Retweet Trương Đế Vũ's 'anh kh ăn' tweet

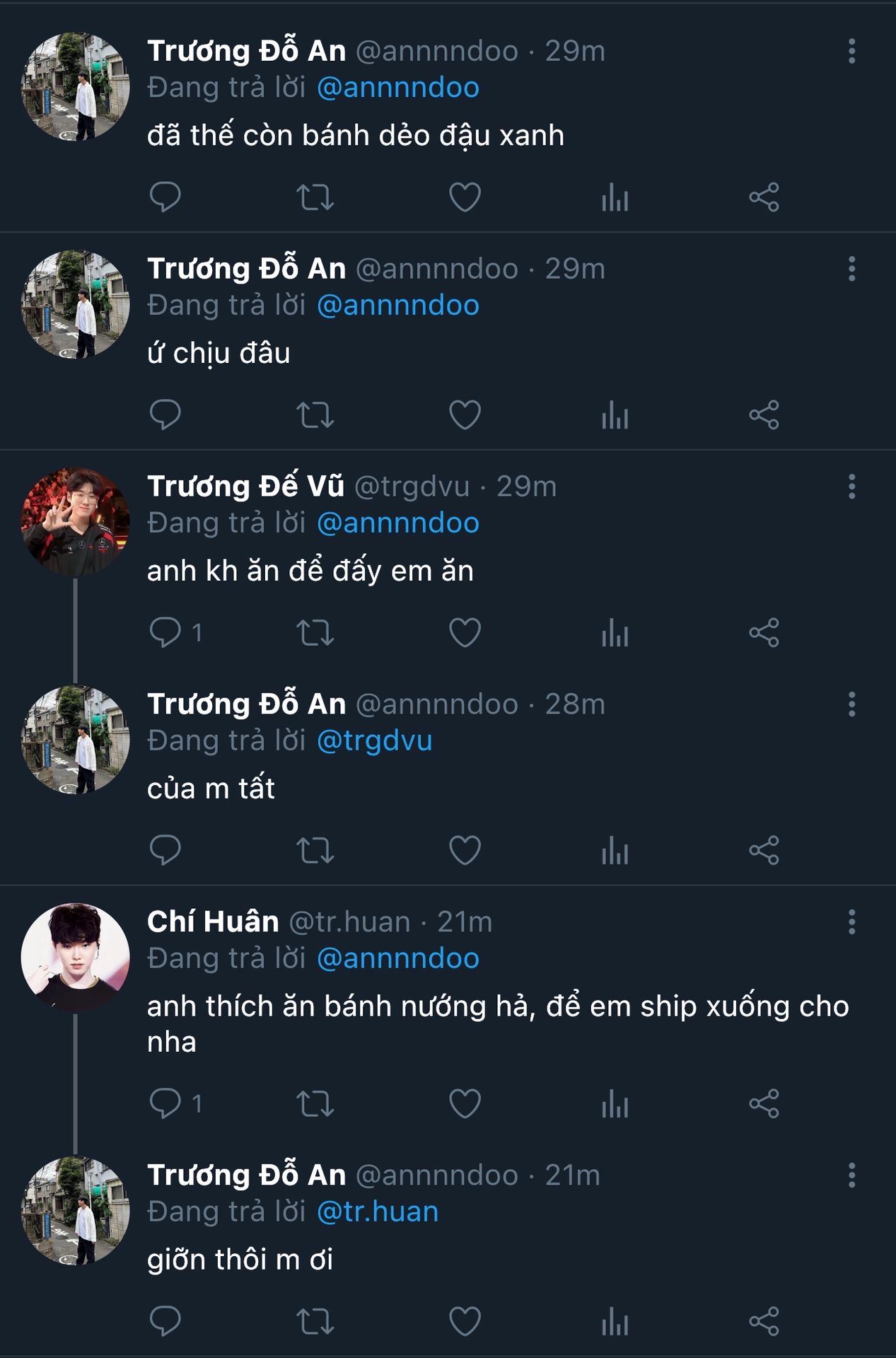[315, 632]
